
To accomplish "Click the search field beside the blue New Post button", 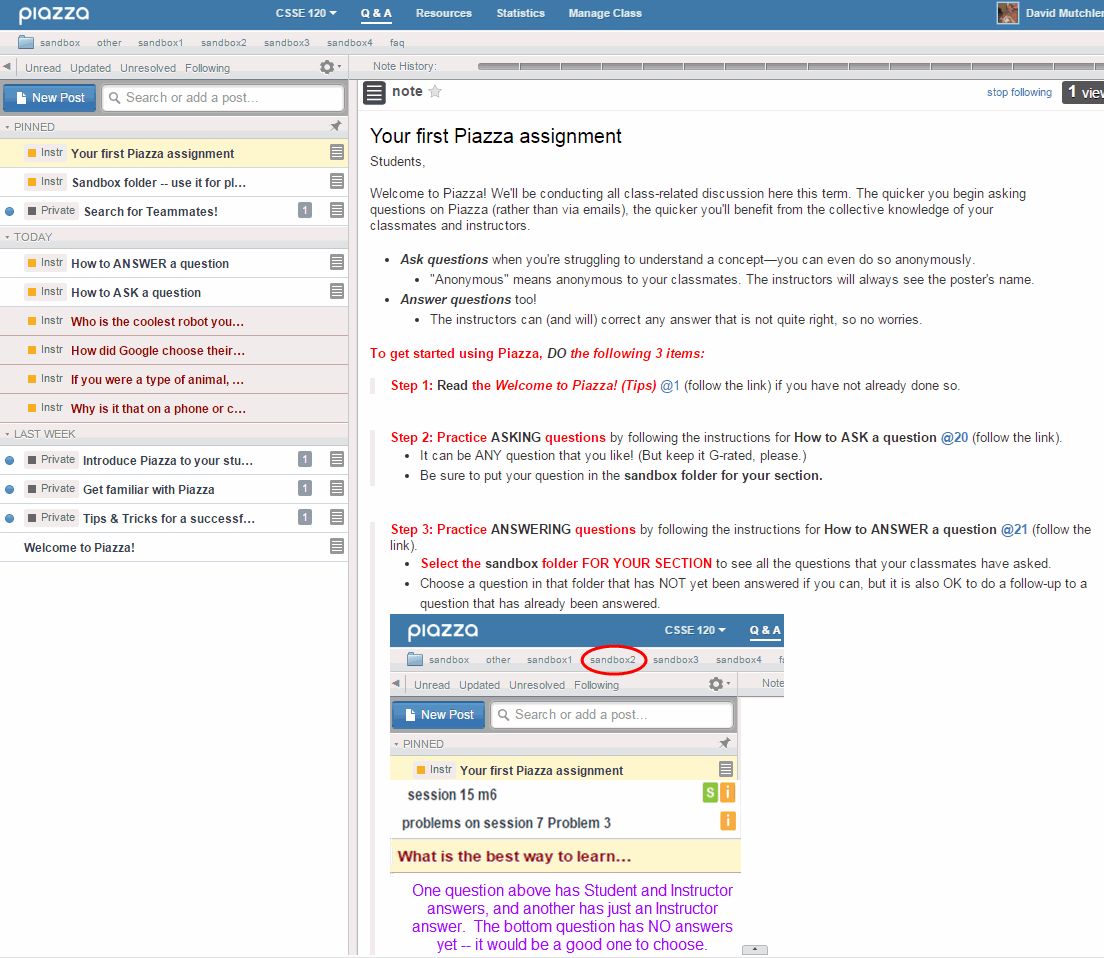I will coord(223,98).
